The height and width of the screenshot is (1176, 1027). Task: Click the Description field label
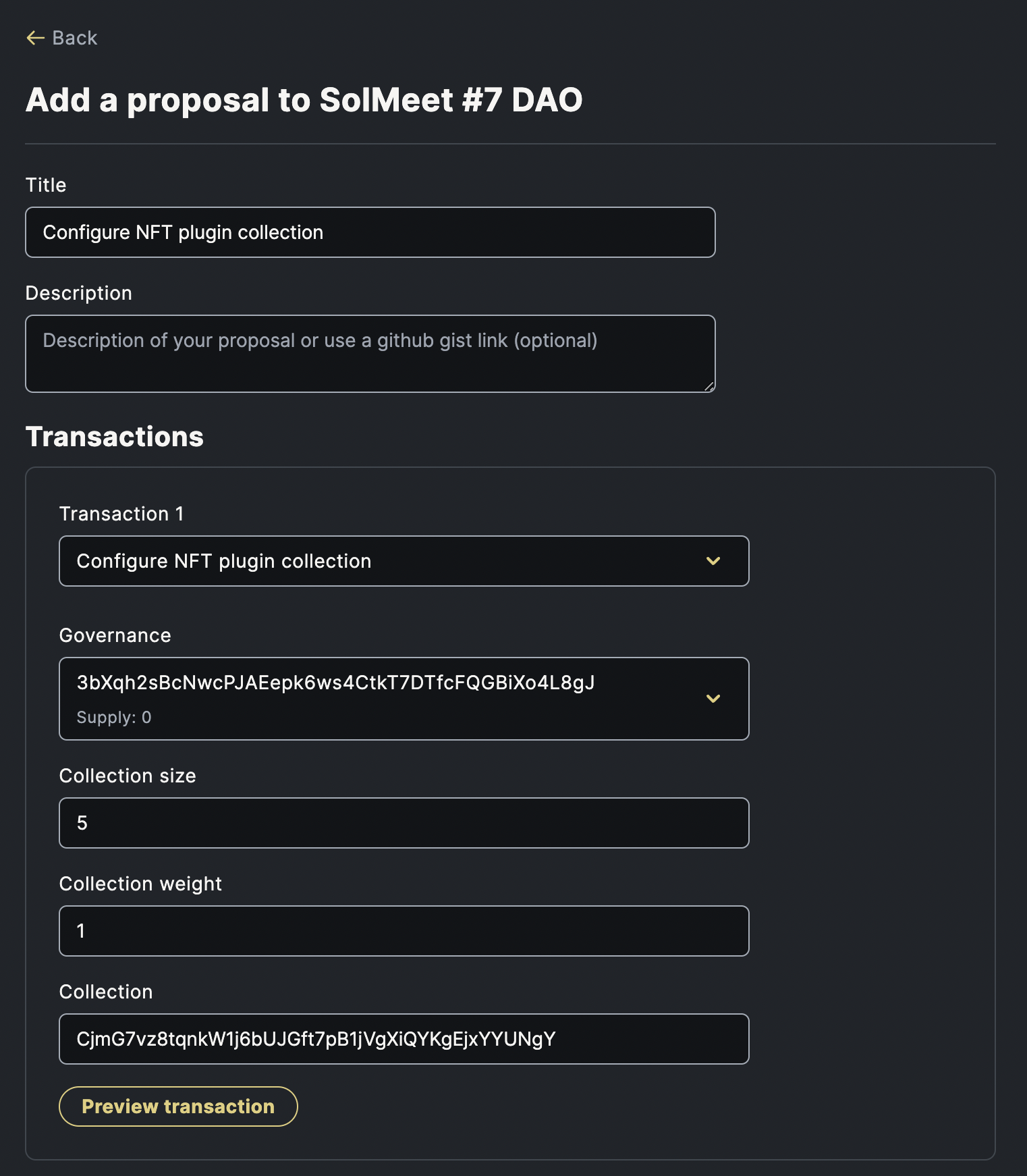pyautogui.click(x=79, y=293)
